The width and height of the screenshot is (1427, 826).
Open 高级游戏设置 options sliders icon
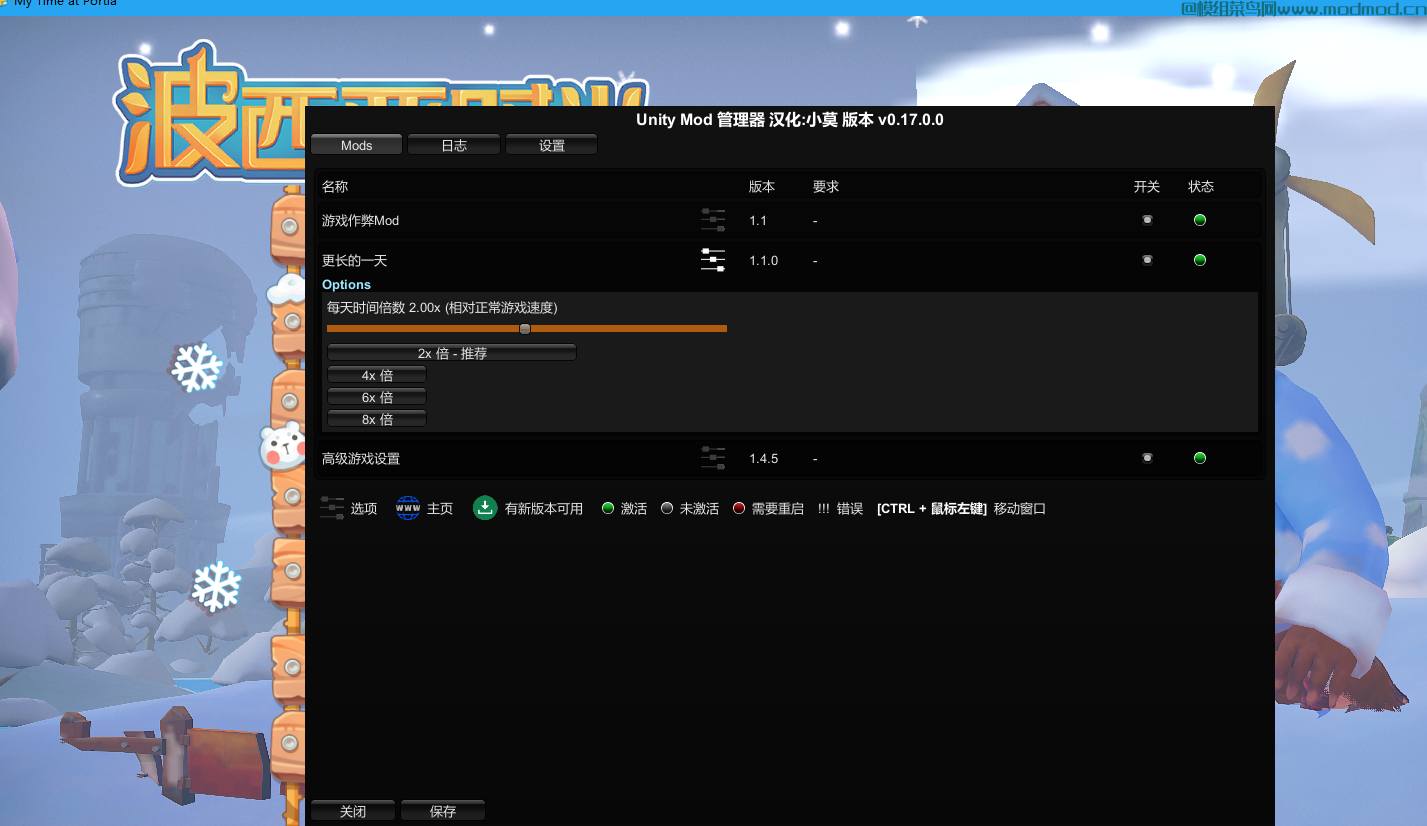click(713, 458)
